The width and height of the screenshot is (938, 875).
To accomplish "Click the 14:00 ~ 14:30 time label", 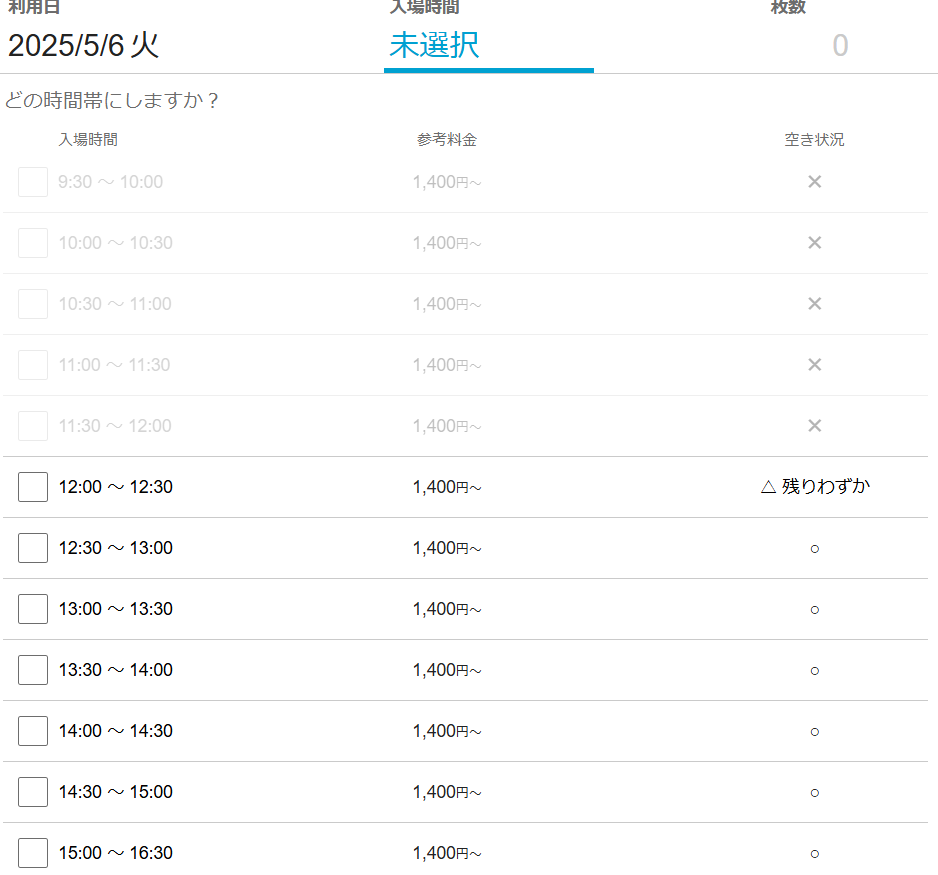I will [x=115, y=731].
